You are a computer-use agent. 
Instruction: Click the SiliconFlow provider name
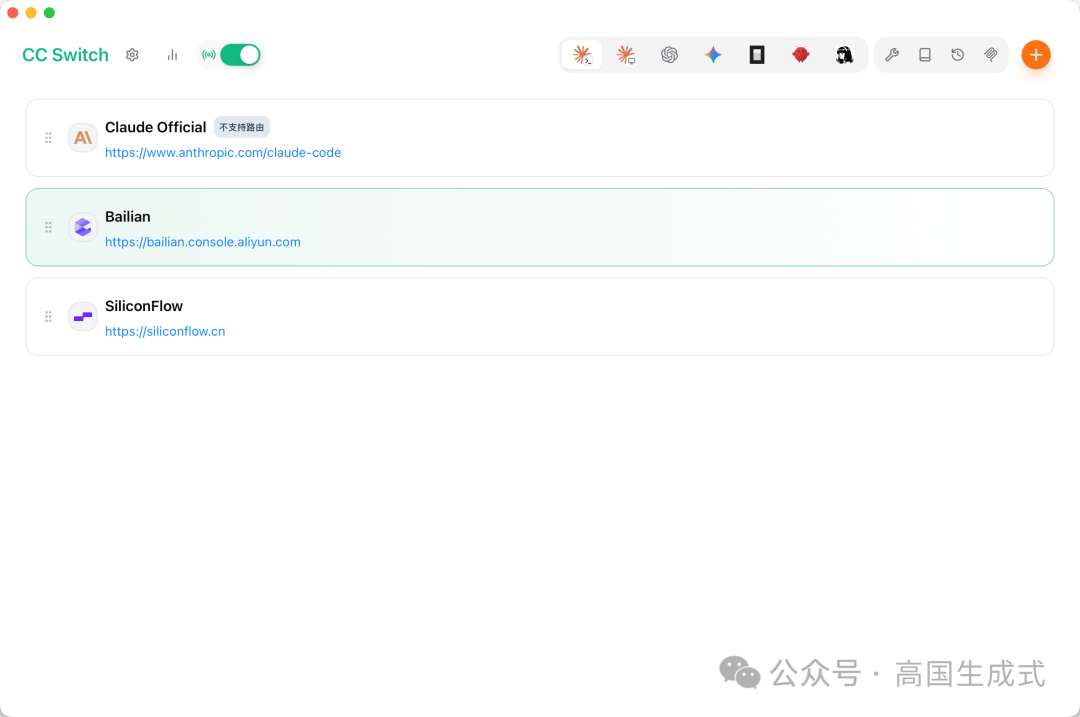tap(144, 306)
